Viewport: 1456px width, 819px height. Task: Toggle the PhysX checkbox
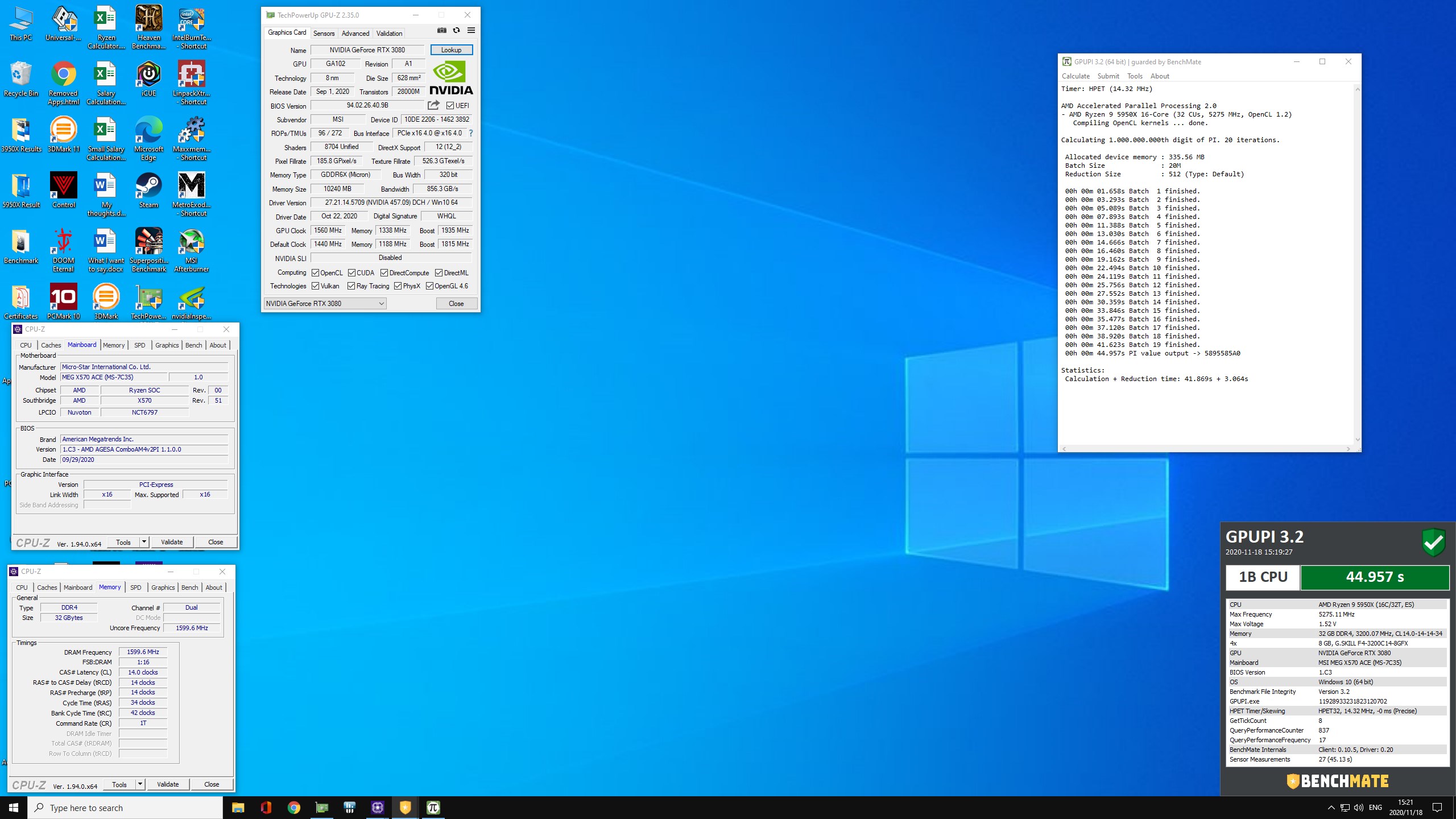click(x=398, y=286)
